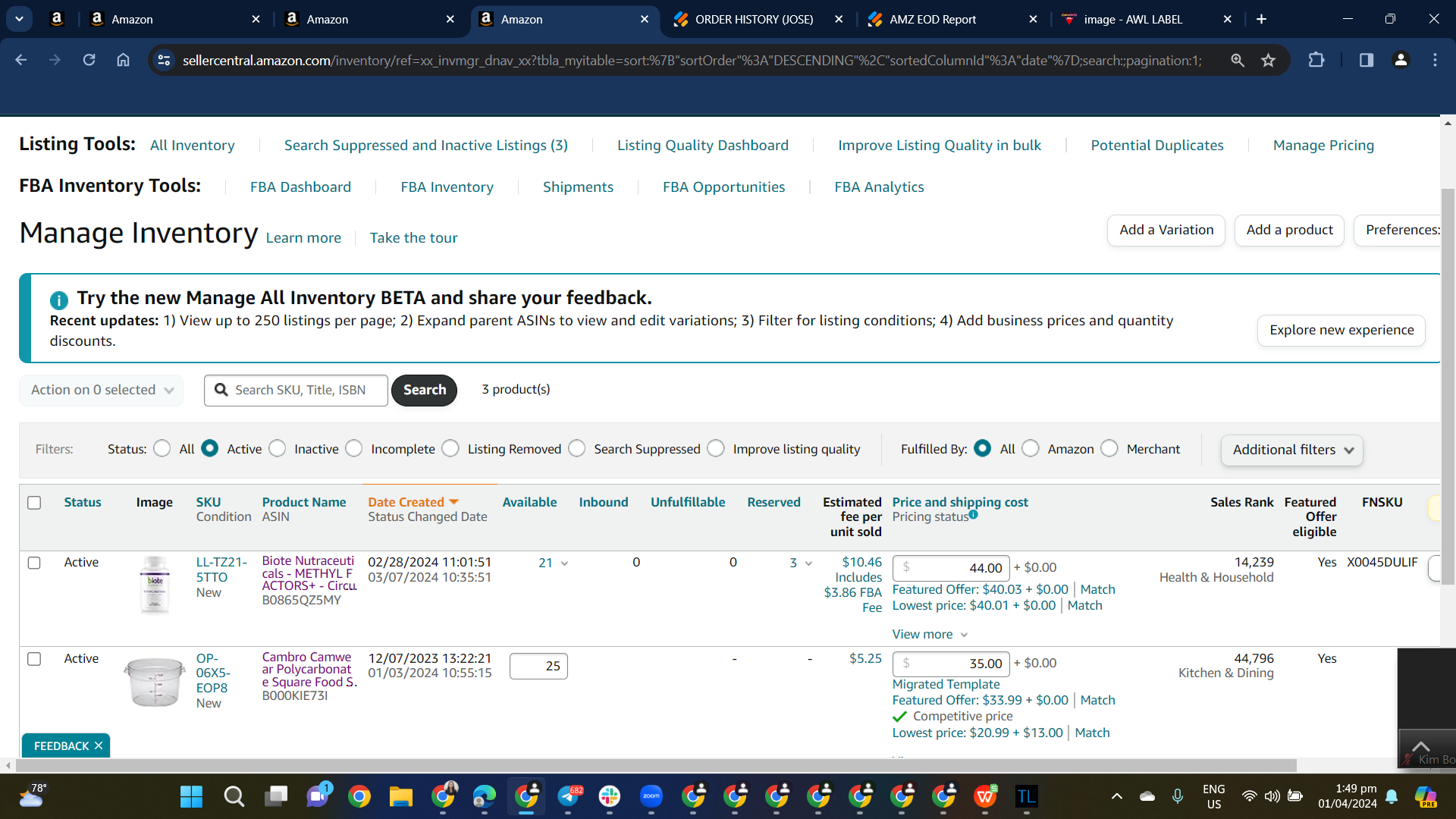
Task: Open Windows taskbar search
Action: (234, 796)
